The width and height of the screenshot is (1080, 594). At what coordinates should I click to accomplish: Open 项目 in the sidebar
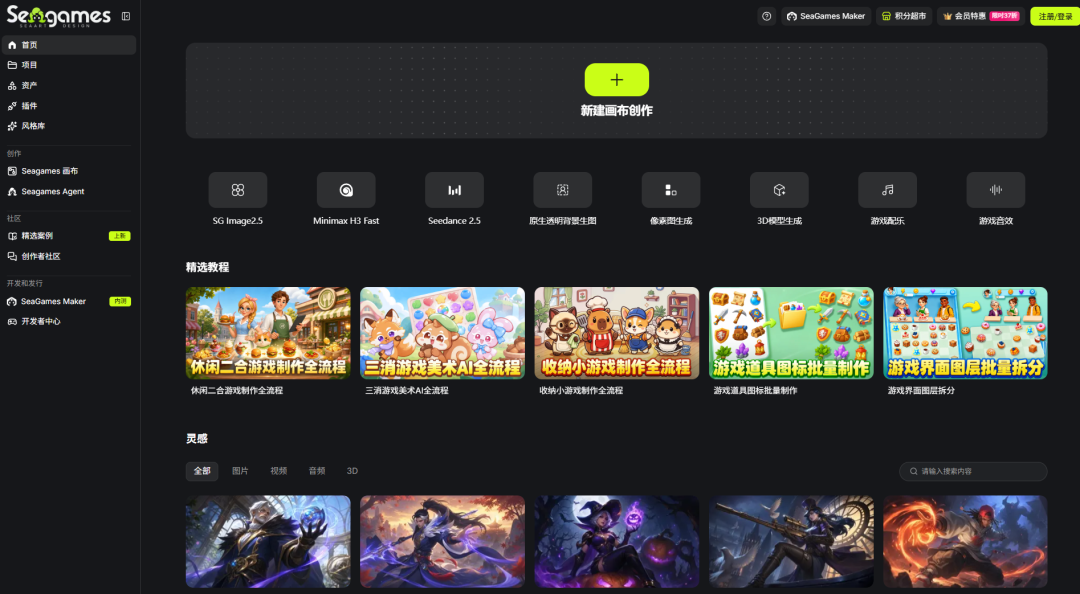[x=69, y=65]
